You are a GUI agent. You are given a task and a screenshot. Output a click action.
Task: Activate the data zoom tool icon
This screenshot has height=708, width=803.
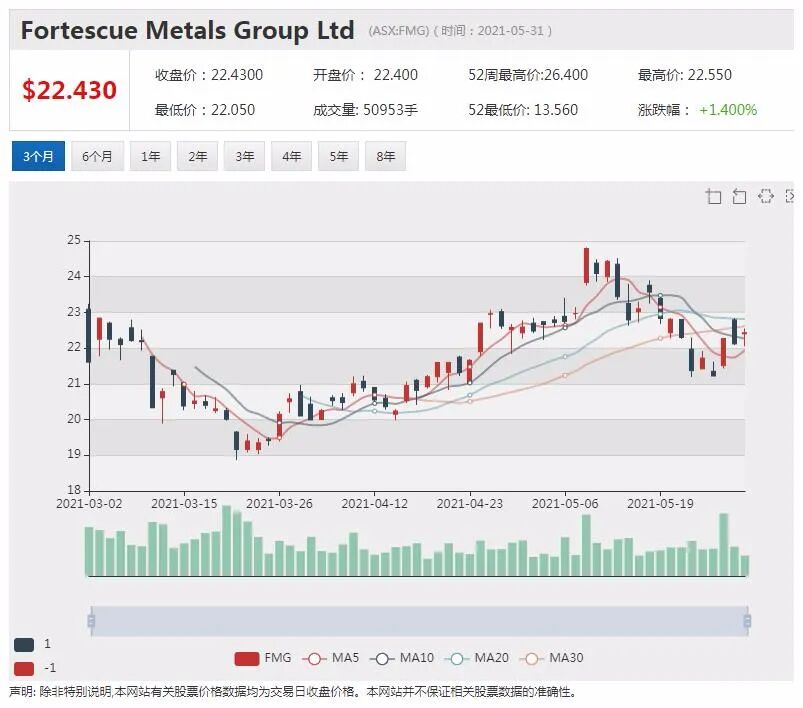click(713, 196)
